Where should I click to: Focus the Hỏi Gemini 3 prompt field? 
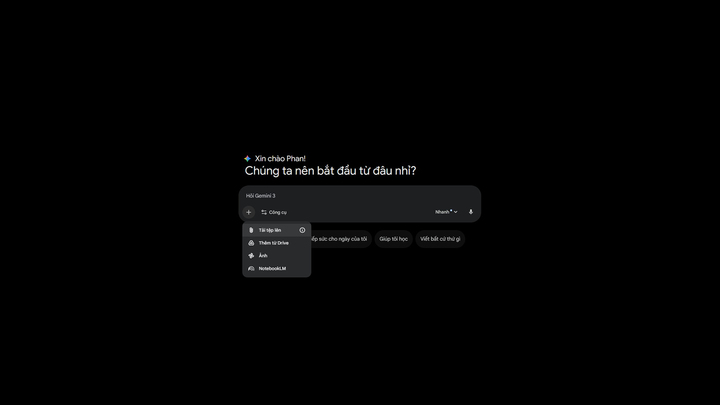(x=360, y=196)
